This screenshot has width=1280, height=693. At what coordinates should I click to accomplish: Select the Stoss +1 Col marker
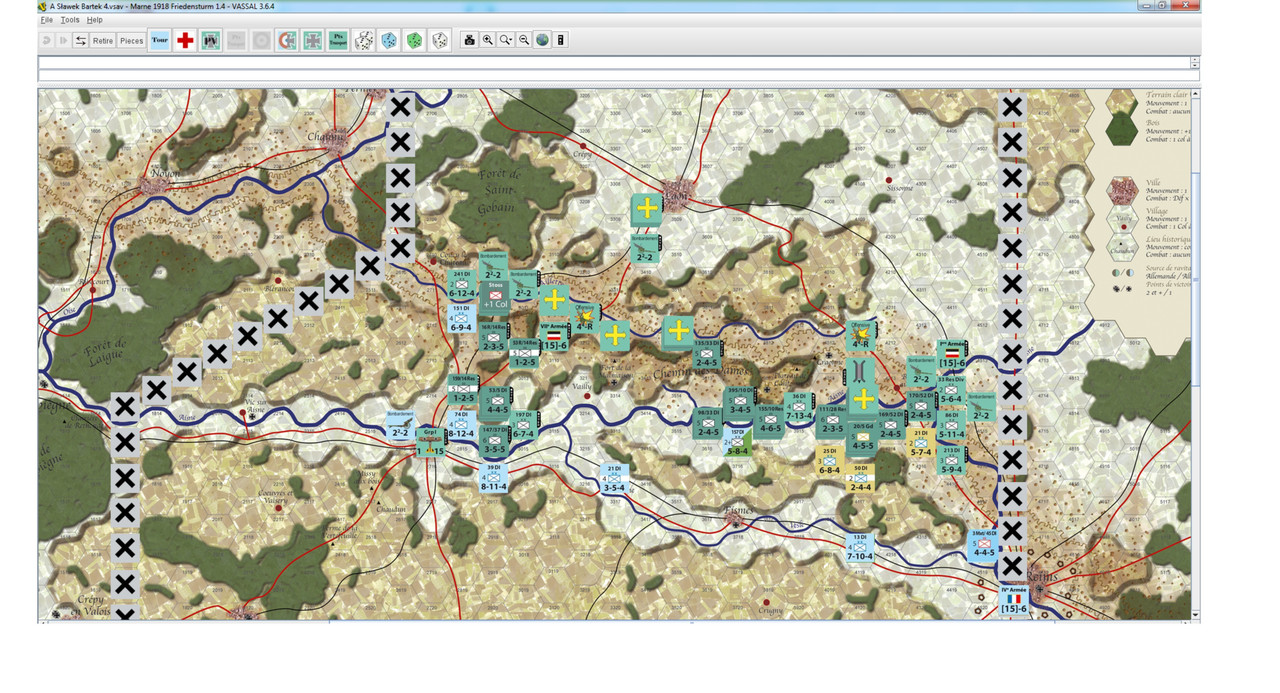pos(496,295)
